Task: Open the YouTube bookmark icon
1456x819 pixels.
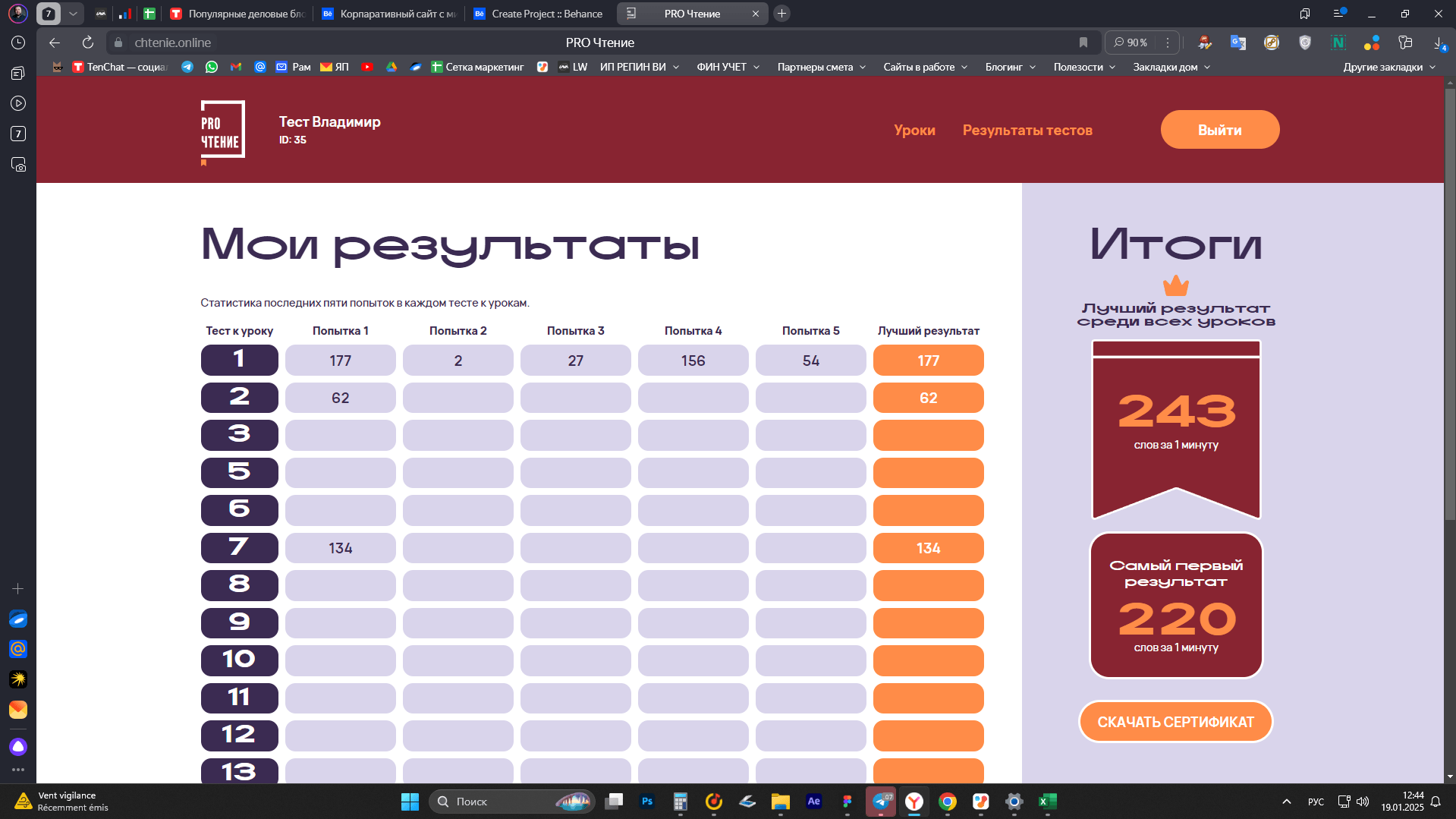Action: click(x=367, y=67)
